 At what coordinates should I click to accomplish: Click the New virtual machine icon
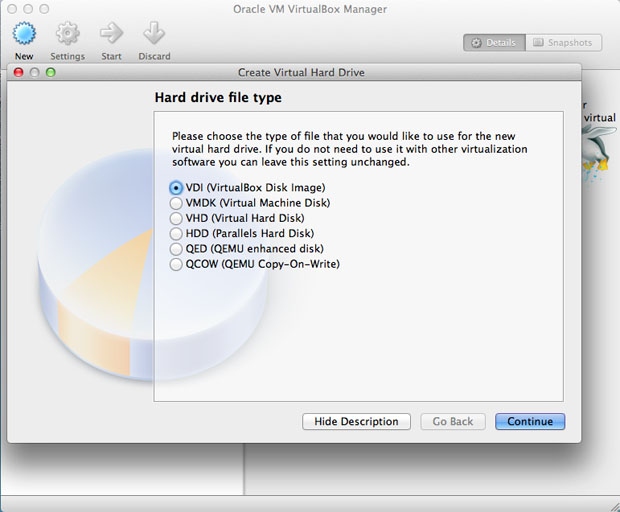point(24,34)
